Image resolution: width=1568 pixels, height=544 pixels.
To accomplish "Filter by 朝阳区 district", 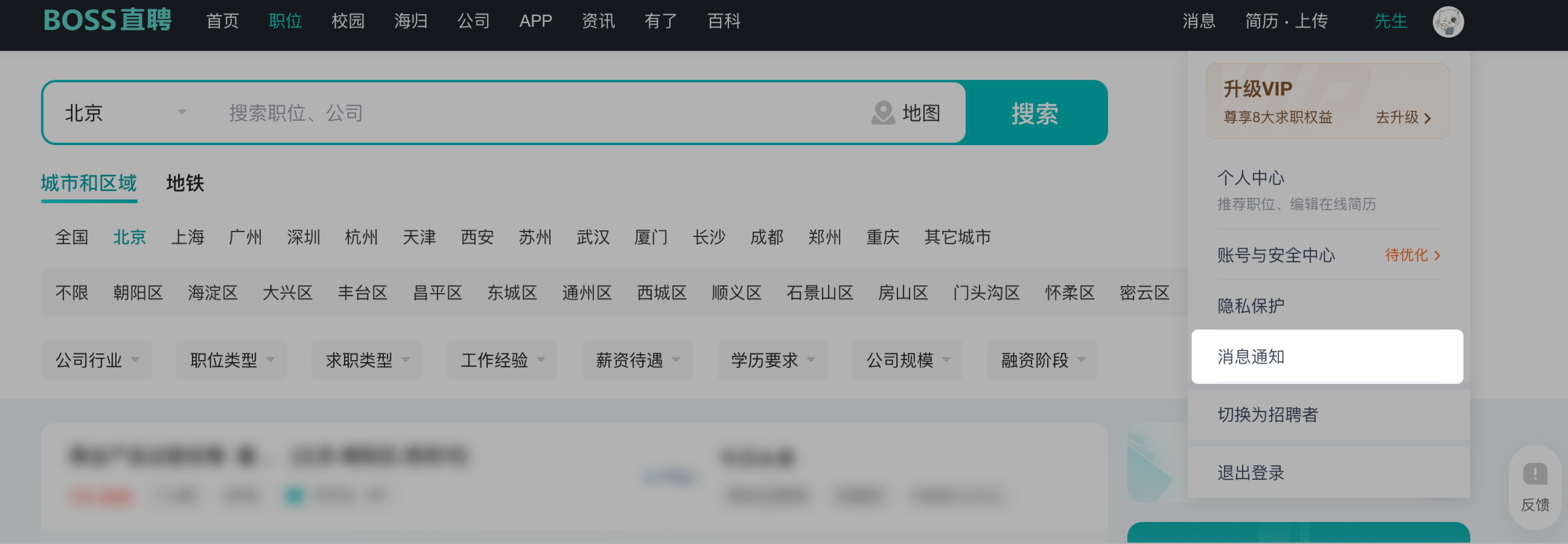I will [138, 293].
